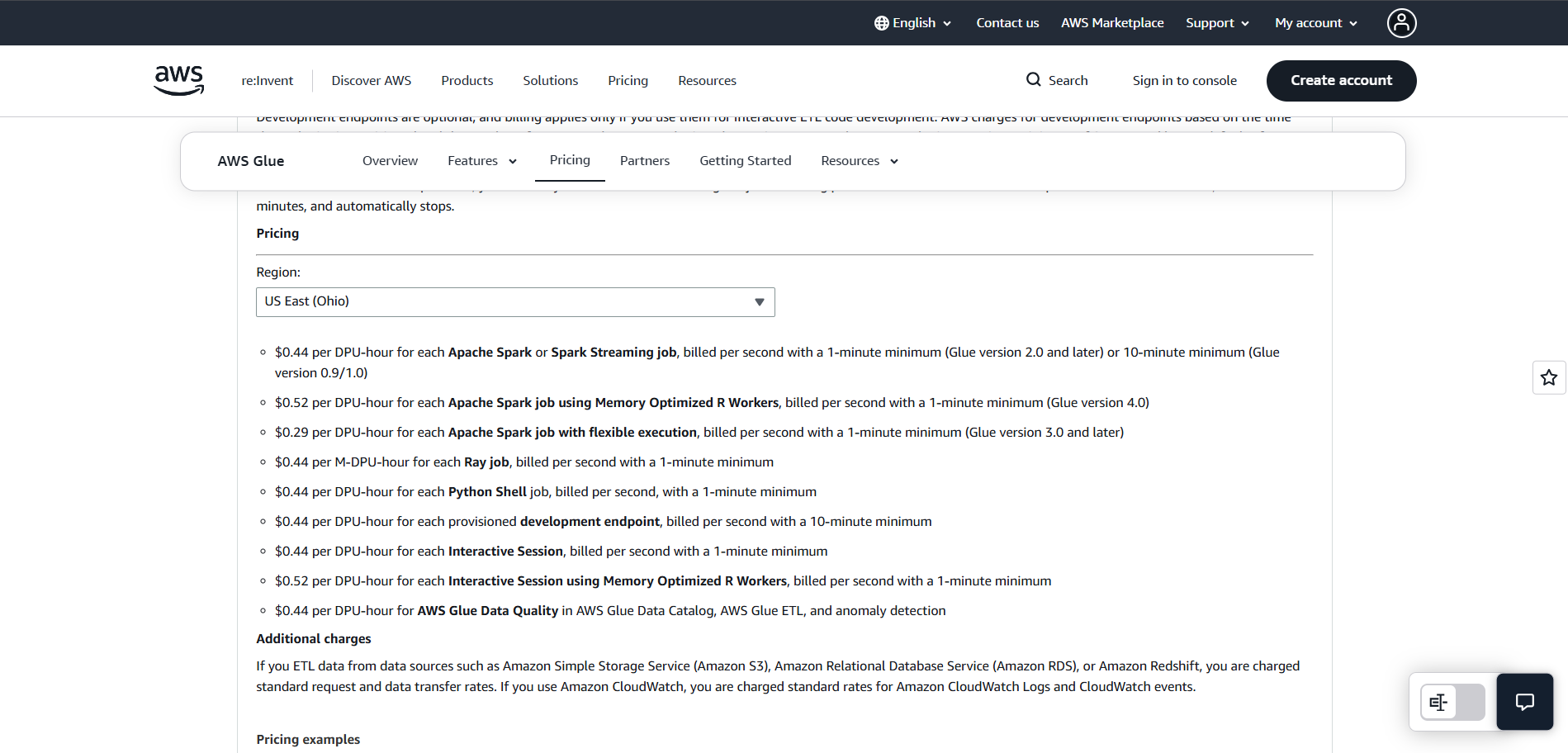Screen dimensions: 1568x753
Task: Open the chat bubble icon
Action: point(1525,702)
